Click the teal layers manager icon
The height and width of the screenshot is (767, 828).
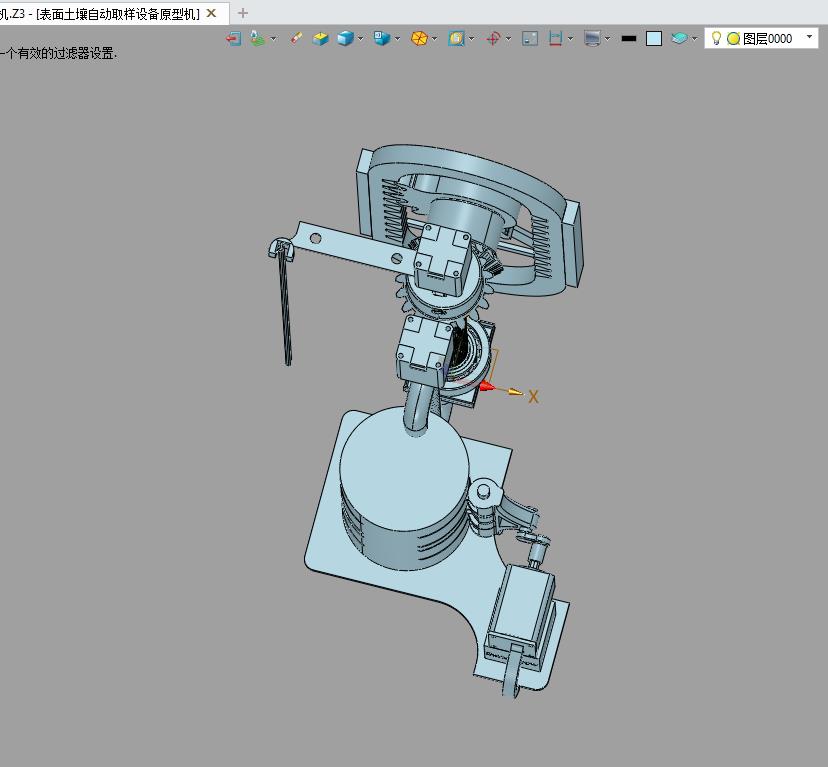pyautogui.click(x=679, y=39)
